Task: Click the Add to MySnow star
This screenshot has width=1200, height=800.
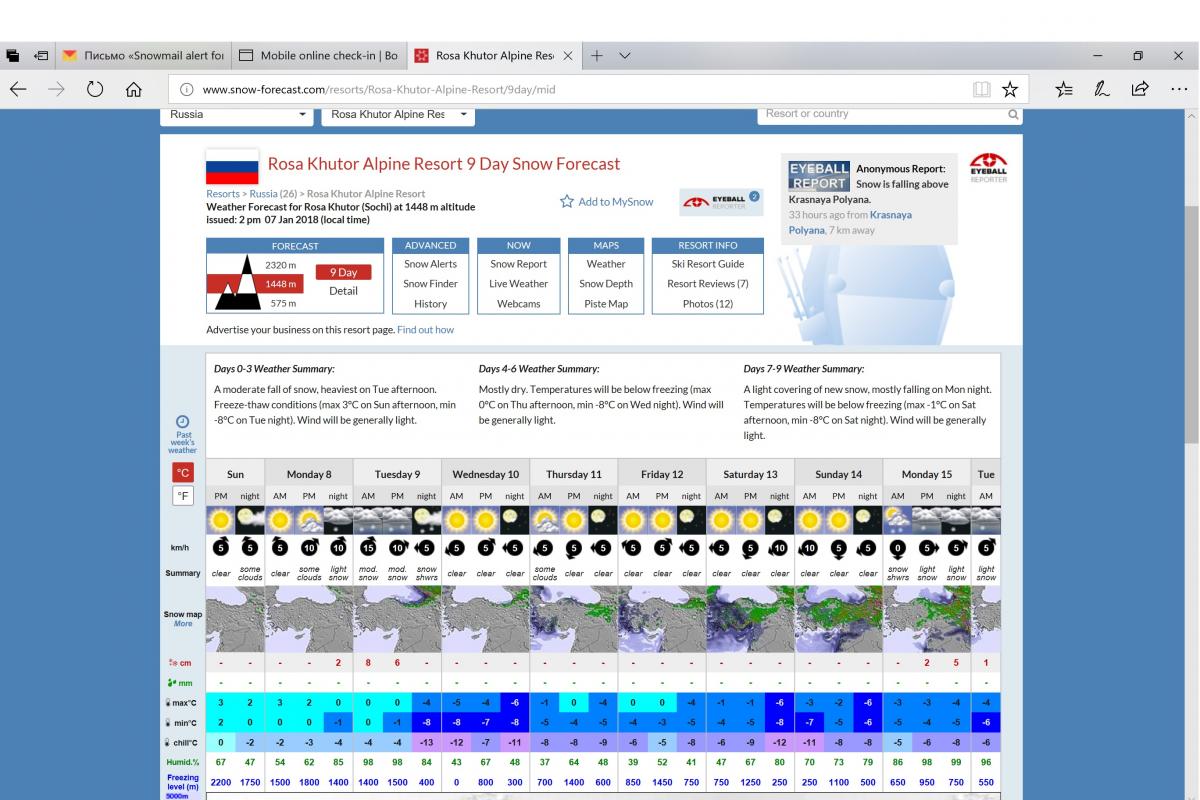Action: coord(567,201)
